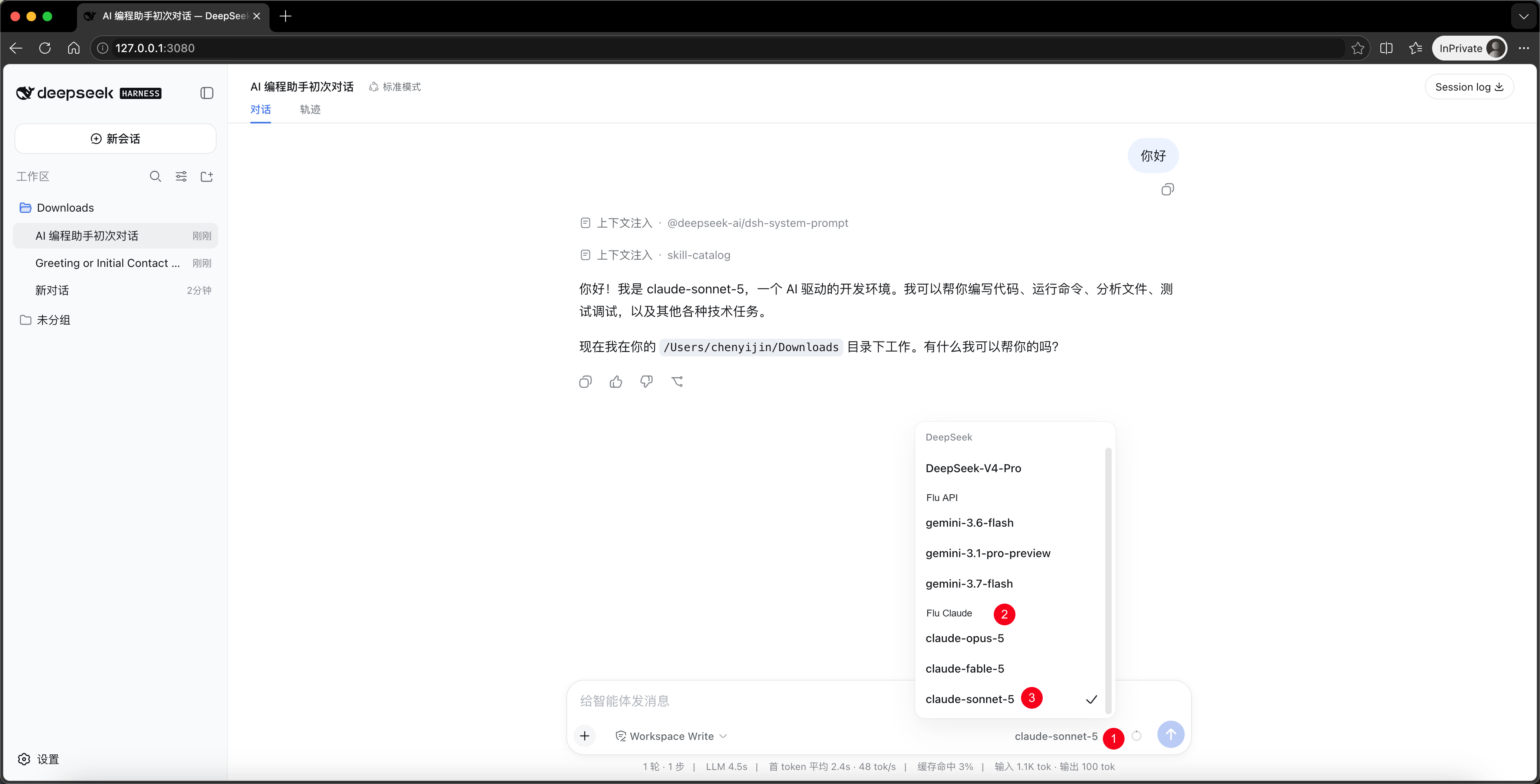
Task: Open the Workspace Write permission dropdown
Action: click(x=671, y=736)
